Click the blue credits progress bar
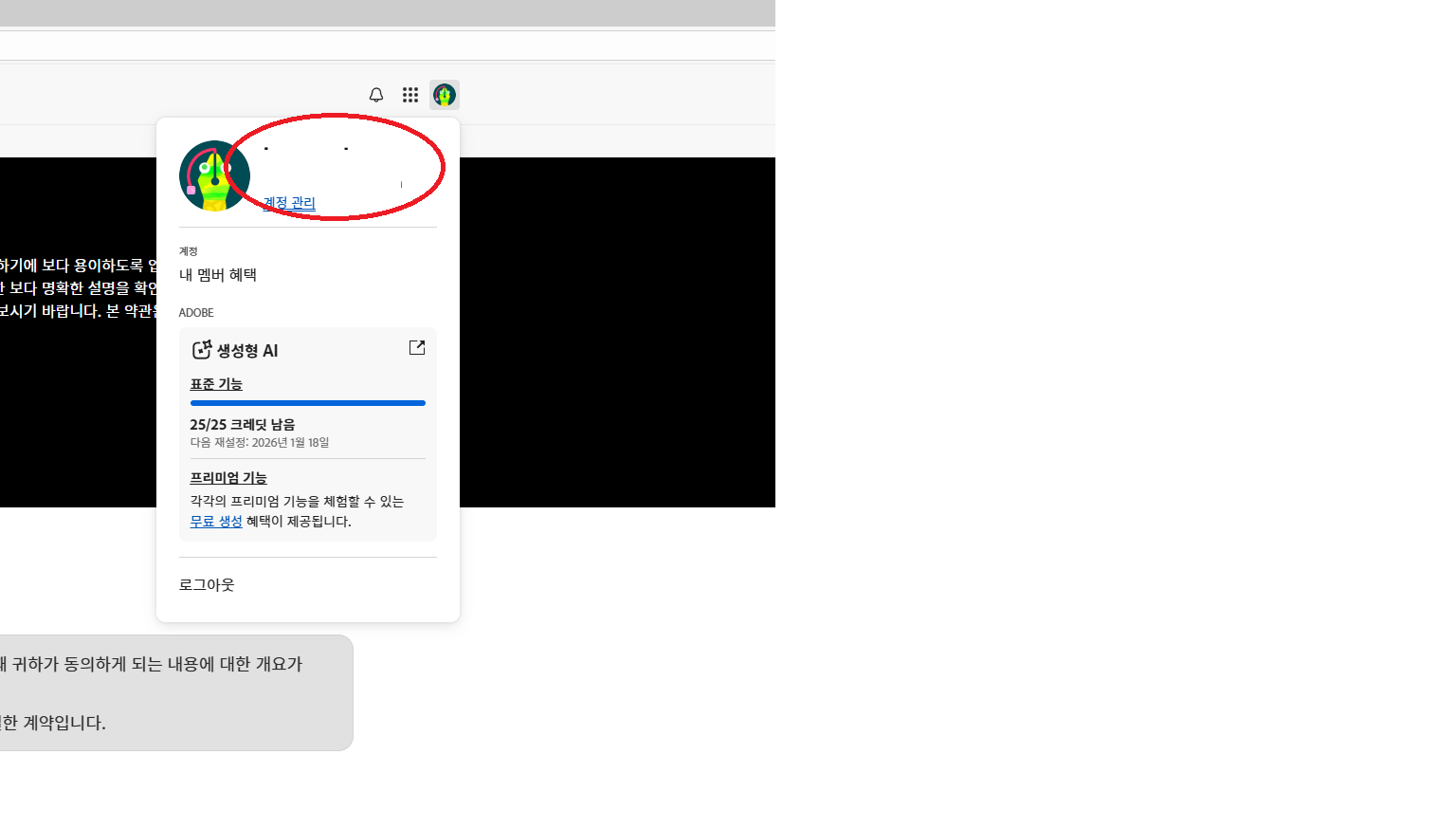The height and width of the screenshot is (828, 1456). point(308,403)
